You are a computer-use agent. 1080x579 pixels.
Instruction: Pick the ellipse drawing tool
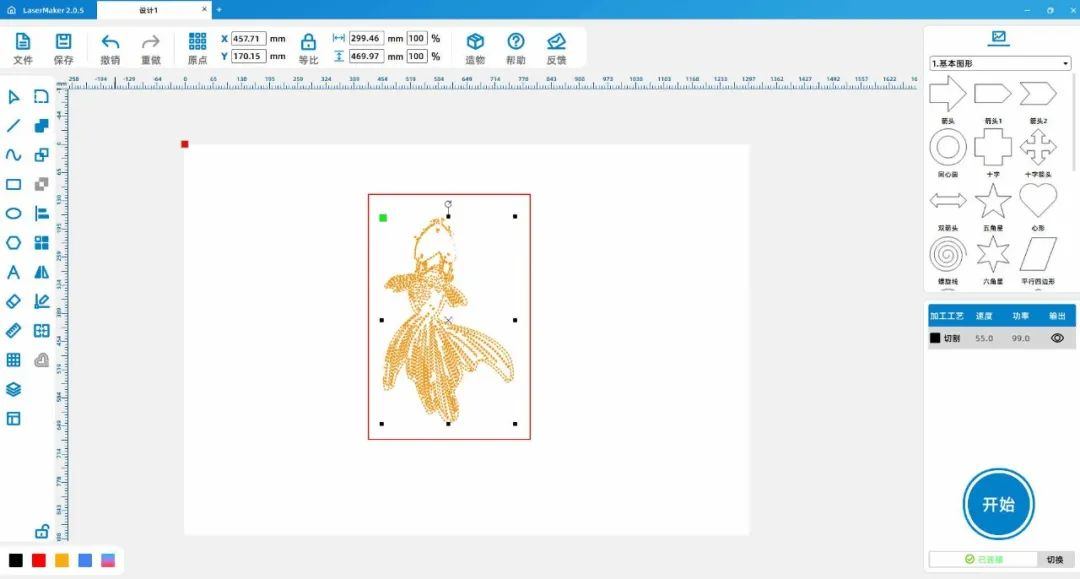[x=14, y=213]
